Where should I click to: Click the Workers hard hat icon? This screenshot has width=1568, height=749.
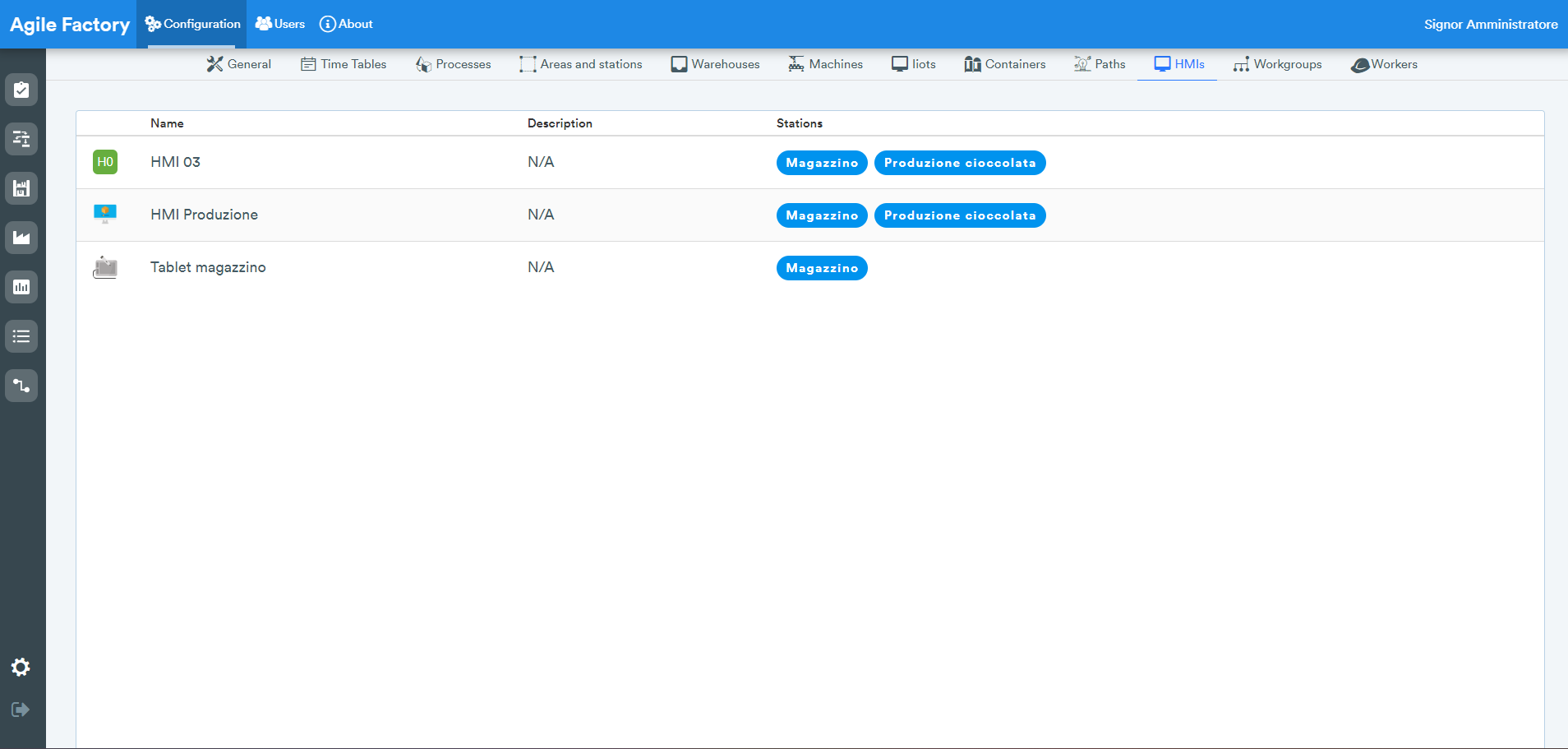tap(1360, 65)
